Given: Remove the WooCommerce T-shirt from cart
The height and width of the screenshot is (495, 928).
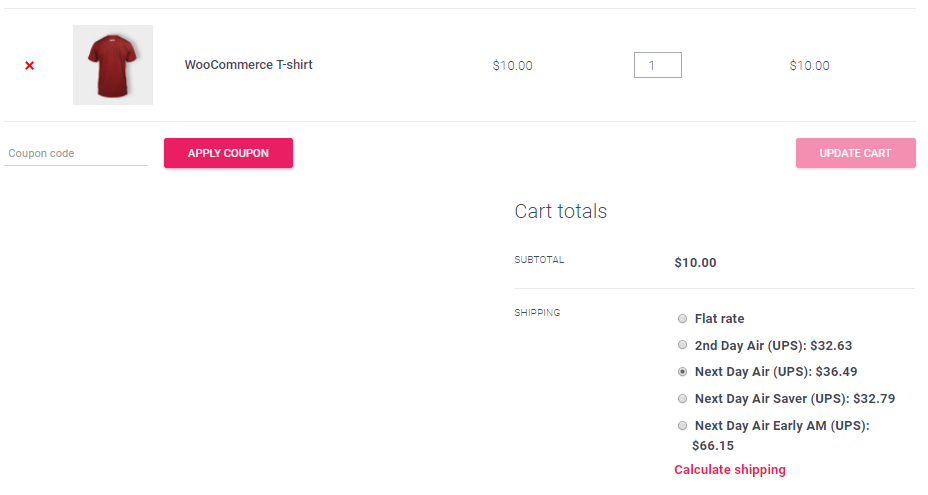Looking at the screenshot, I should [x=29, y=66].
